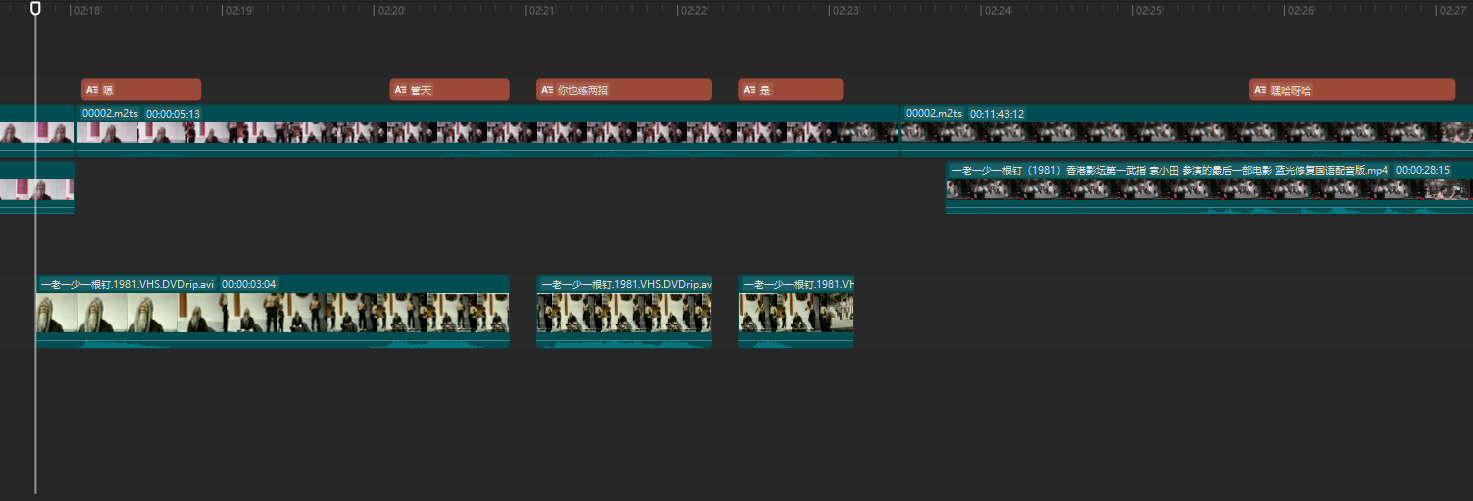Jump to the 02:18 ruler mark
The width and height of the screenshot is (1473, 501).
click(x=87, y=10)
